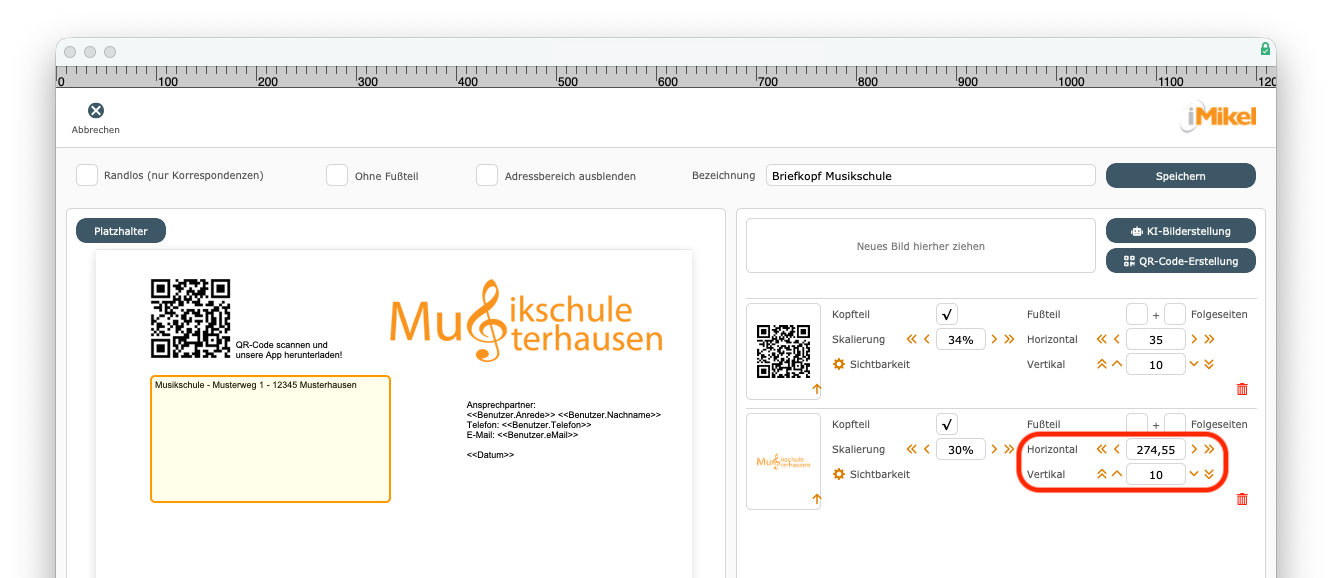Click the QR code Horizontal field showing 35
The height and width of the screenshot is (578, 1332).
[x=1156, y=339]
